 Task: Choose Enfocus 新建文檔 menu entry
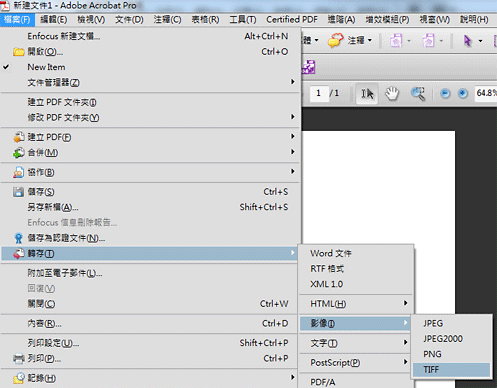[151, 36]
